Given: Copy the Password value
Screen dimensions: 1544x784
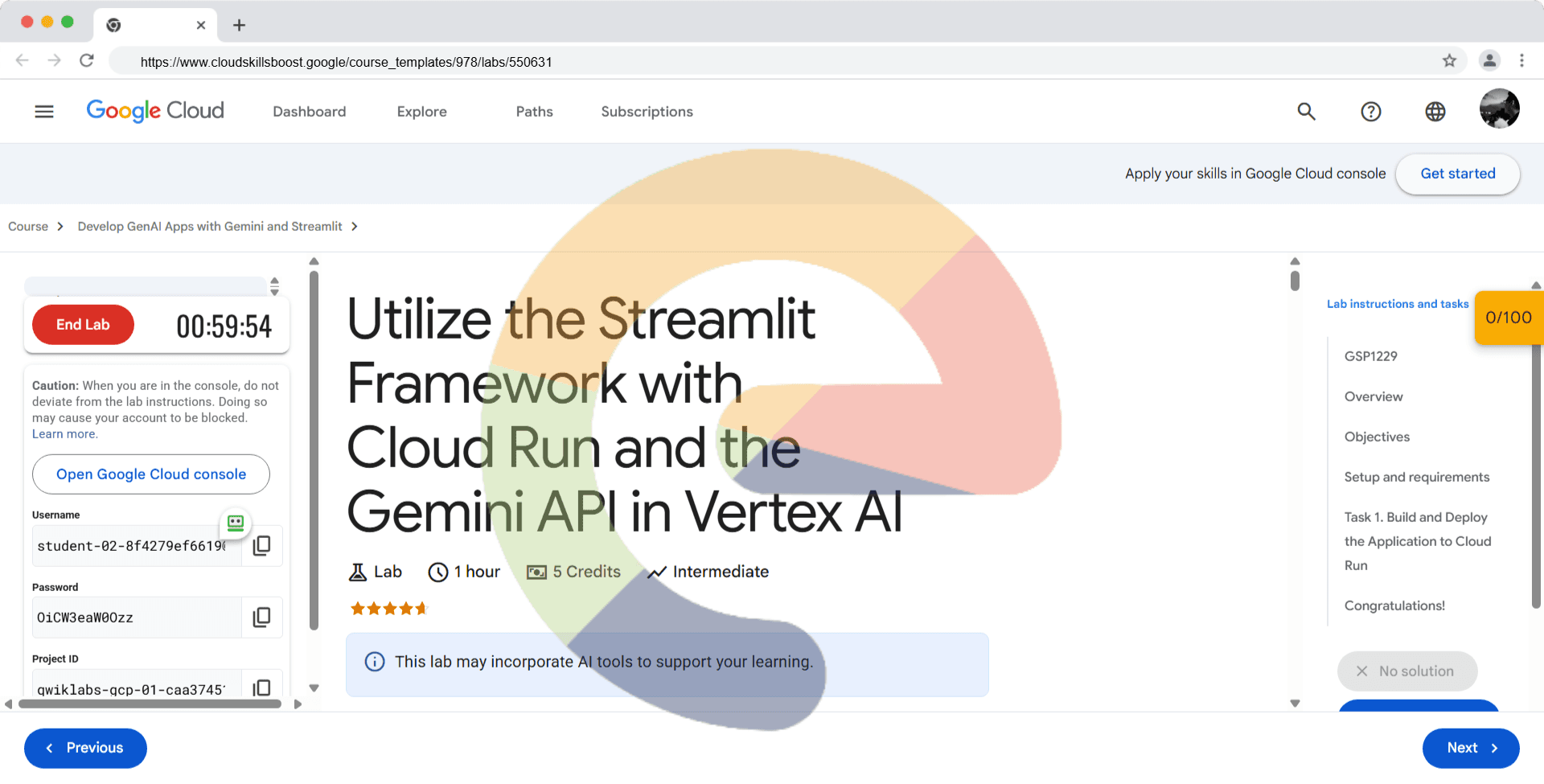Looking at the screenshot, I should (261, 618).
